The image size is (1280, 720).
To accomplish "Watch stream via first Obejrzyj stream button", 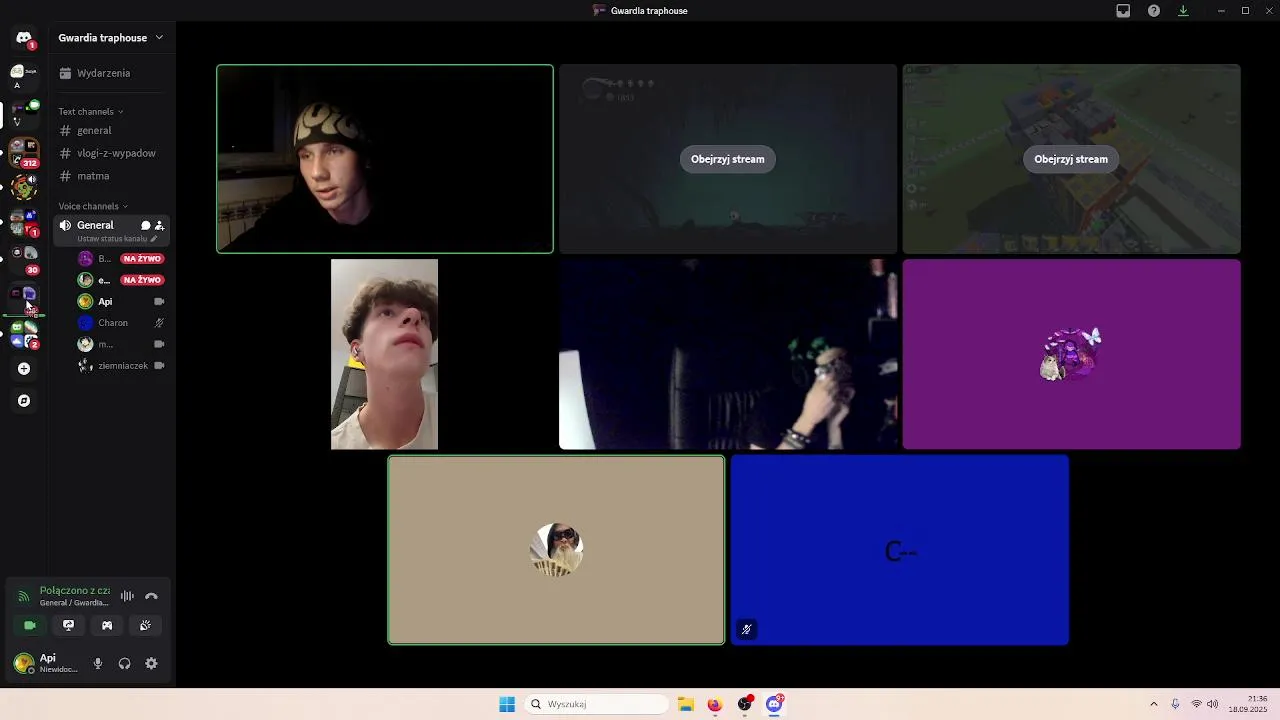I will pyautogui.click(x=727, y=159).
